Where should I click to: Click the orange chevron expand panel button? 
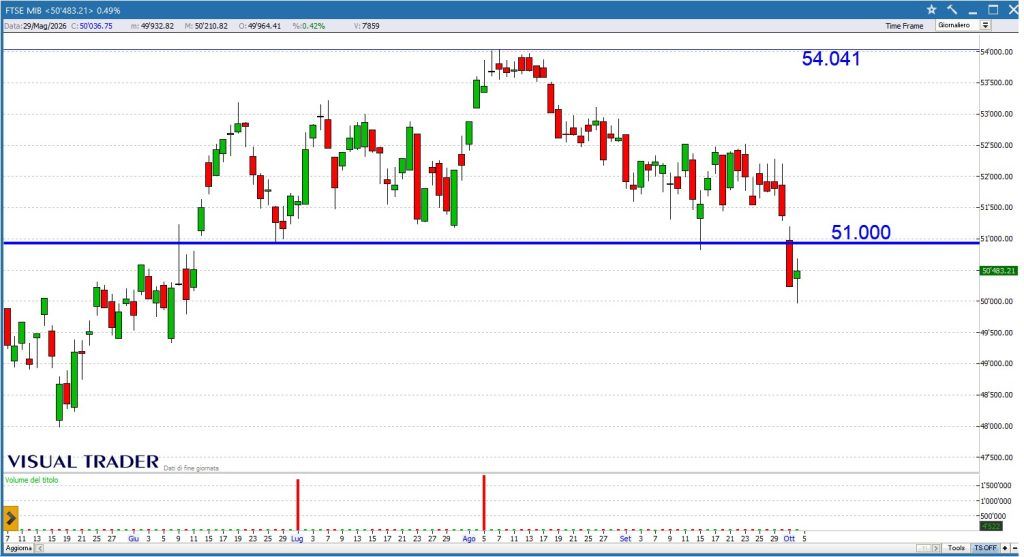10,518
